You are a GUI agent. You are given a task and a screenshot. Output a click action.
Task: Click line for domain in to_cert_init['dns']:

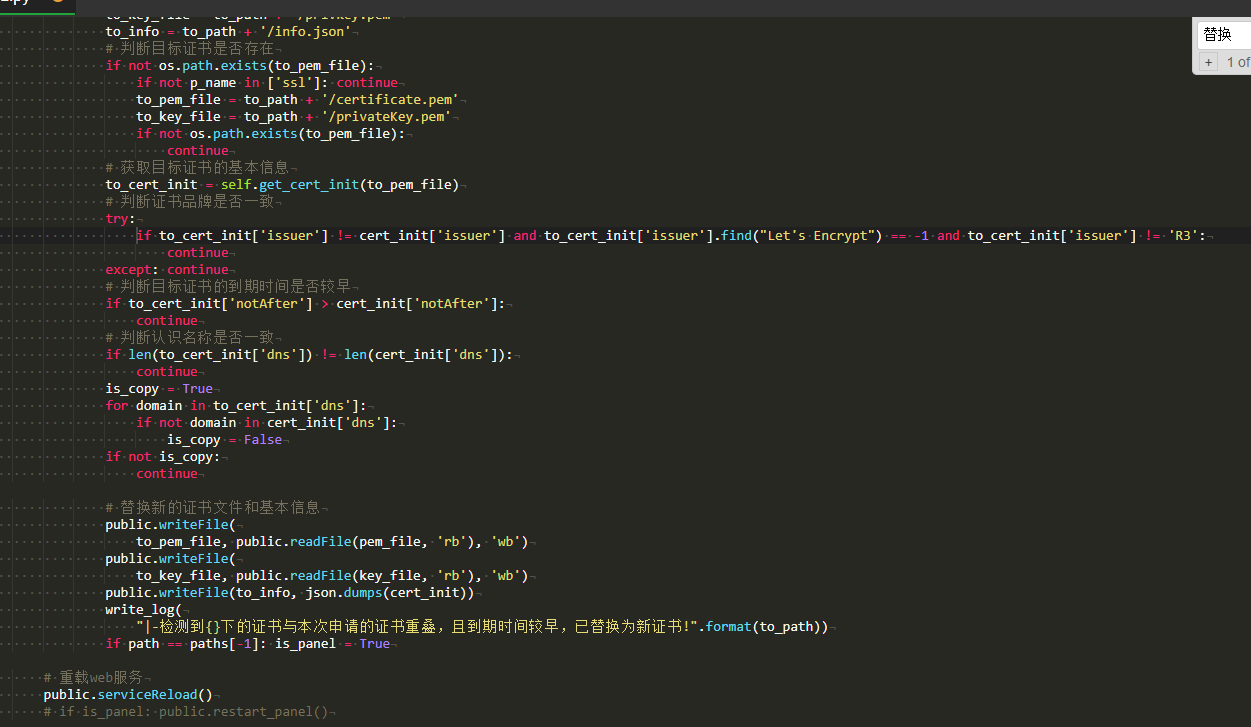(236, 406)
